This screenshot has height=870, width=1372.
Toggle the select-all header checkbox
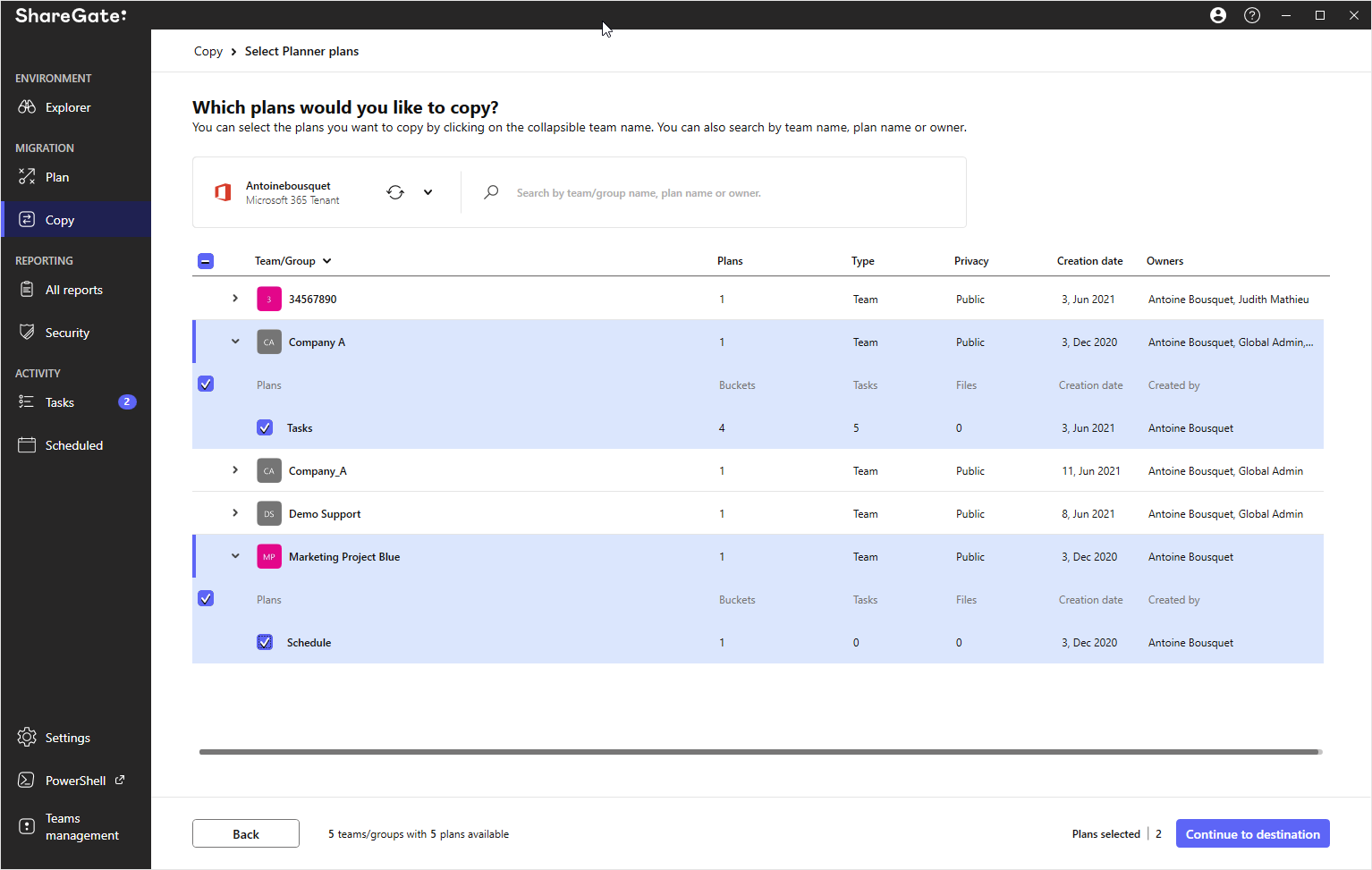(x=206, y=261)
